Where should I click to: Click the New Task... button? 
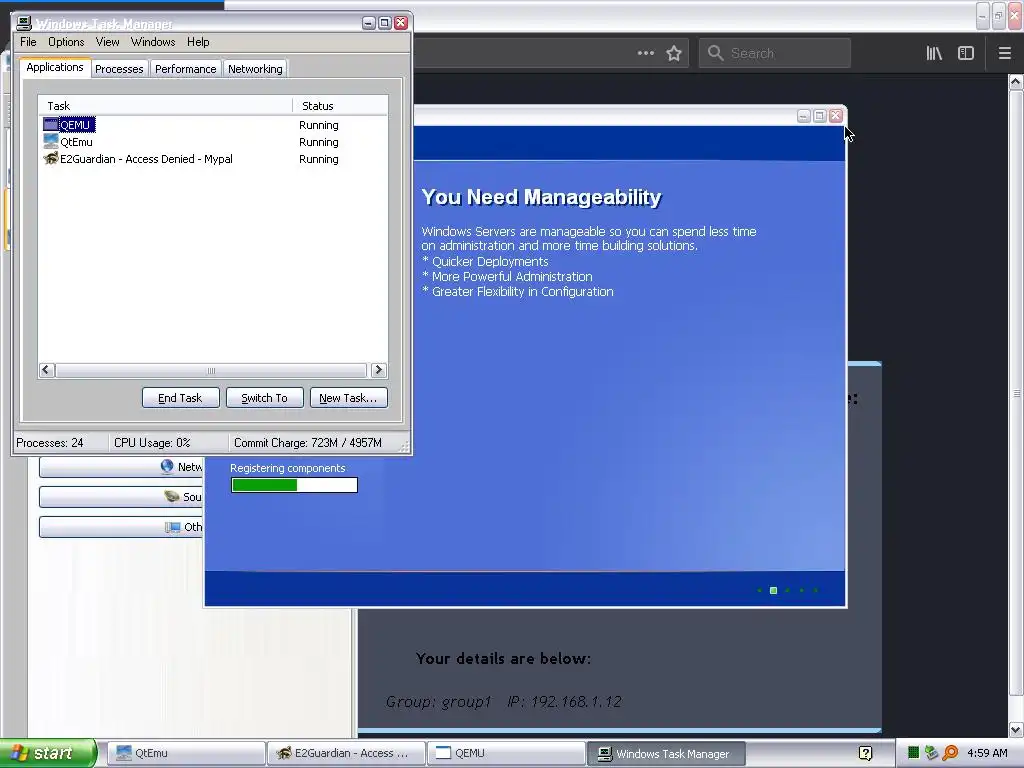pos(348,398)
